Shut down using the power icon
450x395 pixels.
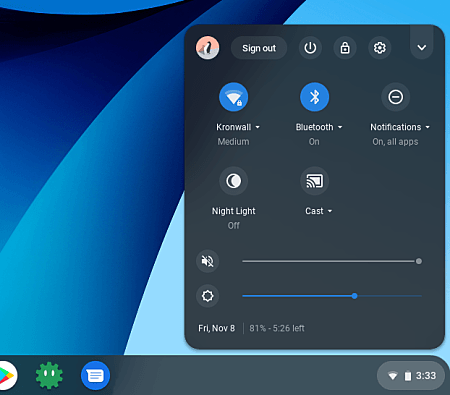310,48
